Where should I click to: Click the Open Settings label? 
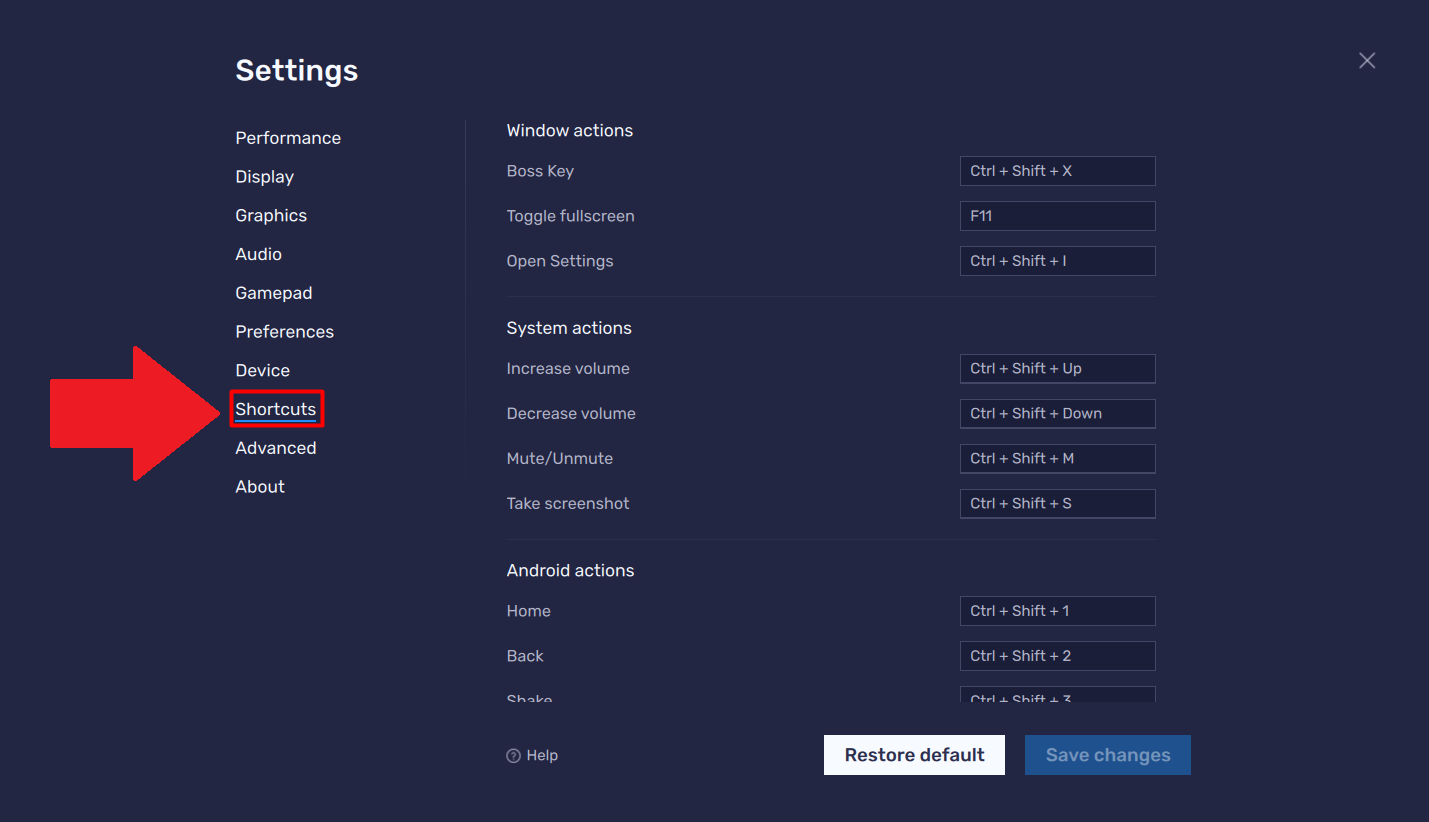[560, 261]
